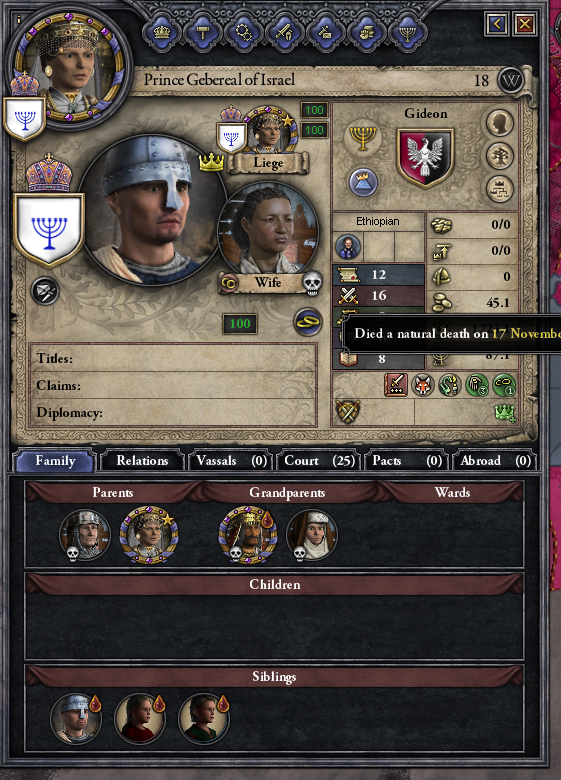Click the Liege portrait
Viewport: 561px width, 780px height.
(269, 130)
